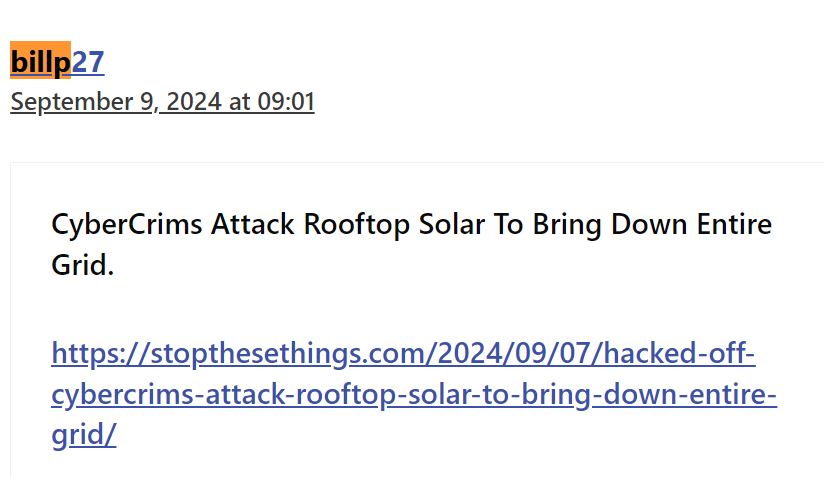Viewport: 824px width, 477px height.
Task: Click "Bring Down" in the comment headline
Action: [610, 225]
